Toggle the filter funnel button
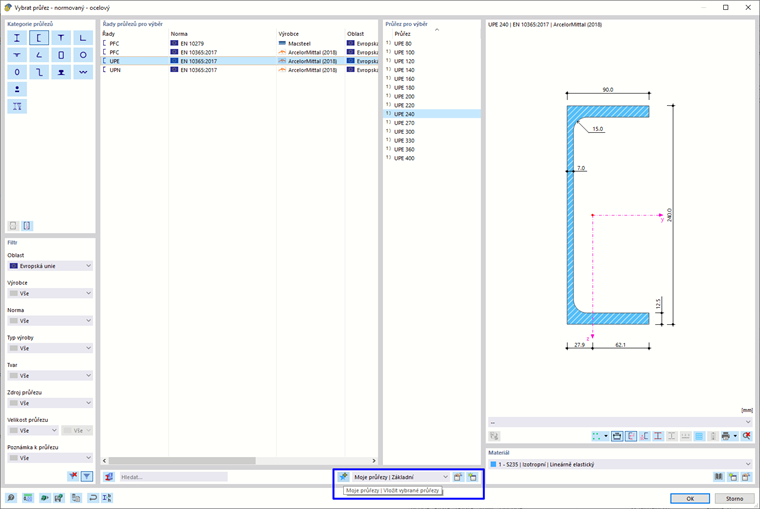This screenshot has height=509, width=760. coord(87,477)
